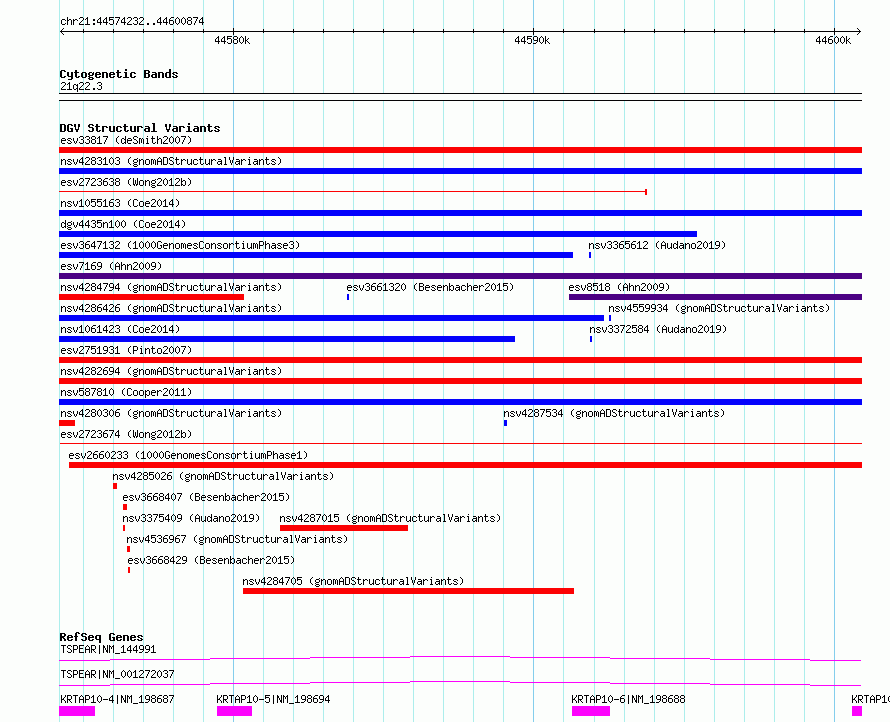Click the 21q22.3 band label
890x722 pixels.
[81, 86]
